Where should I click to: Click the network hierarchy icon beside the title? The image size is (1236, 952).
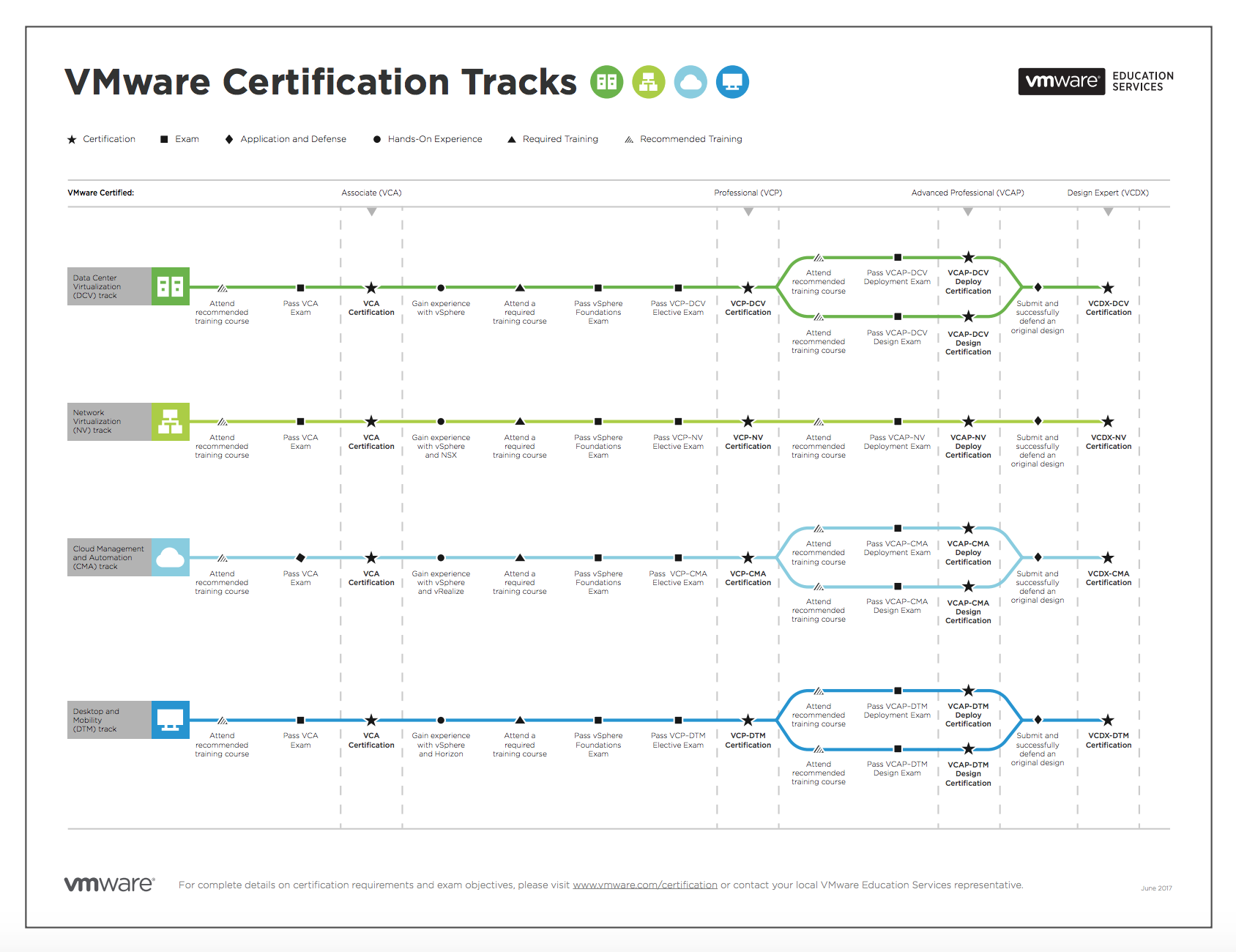649,82
